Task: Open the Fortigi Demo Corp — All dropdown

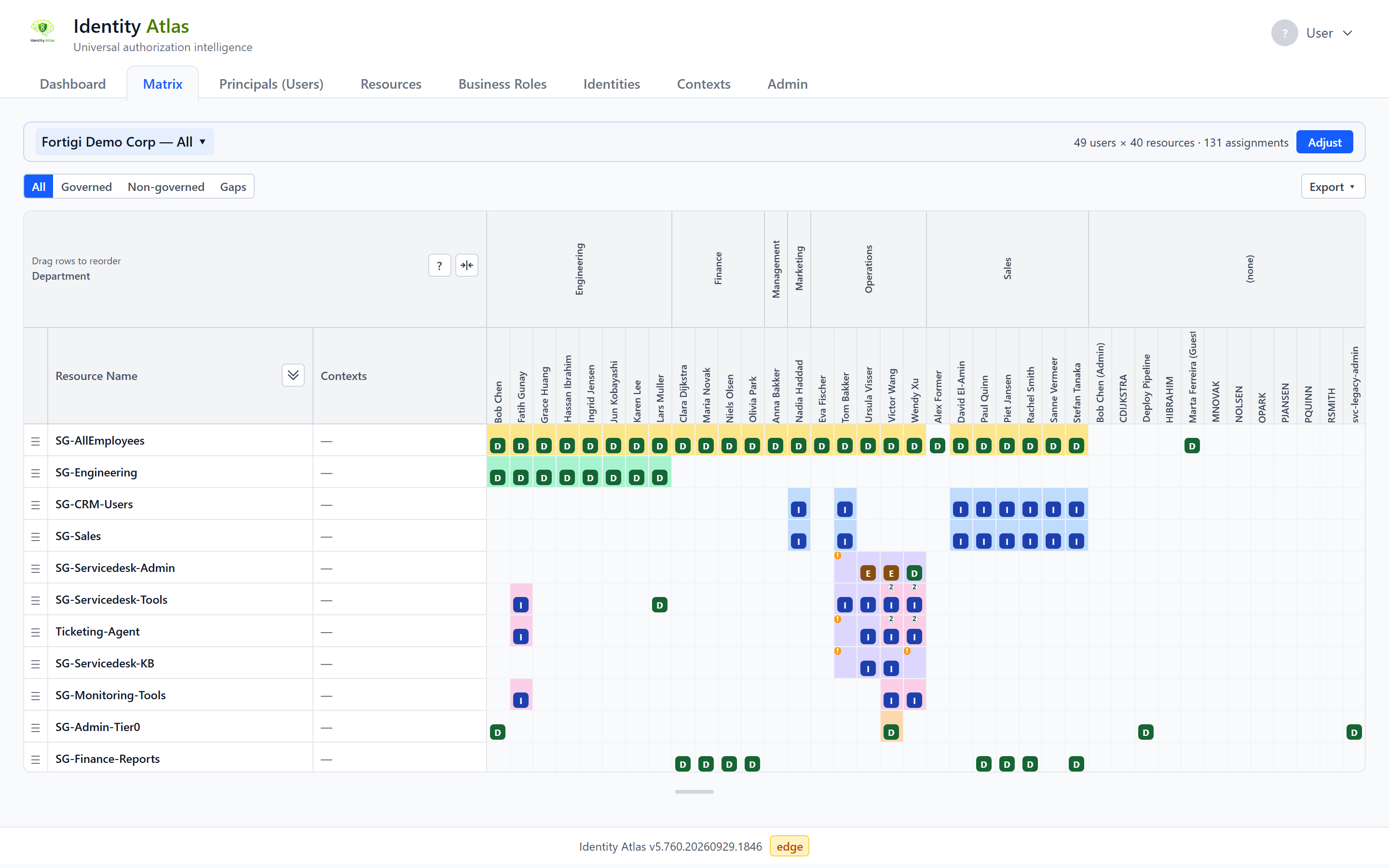Action: (124, 142)
